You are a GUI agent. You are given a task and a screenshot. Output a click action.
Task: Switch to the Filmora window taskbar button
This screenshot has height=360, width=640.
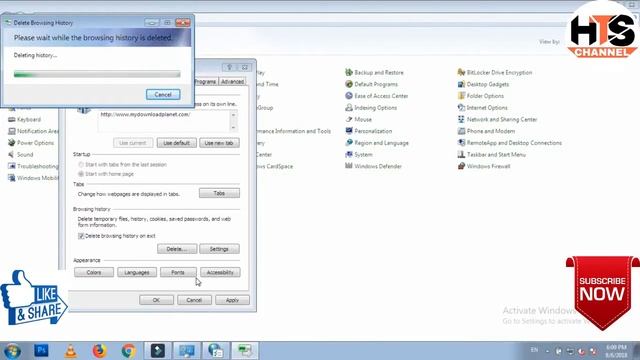click(x=158, y=351)
